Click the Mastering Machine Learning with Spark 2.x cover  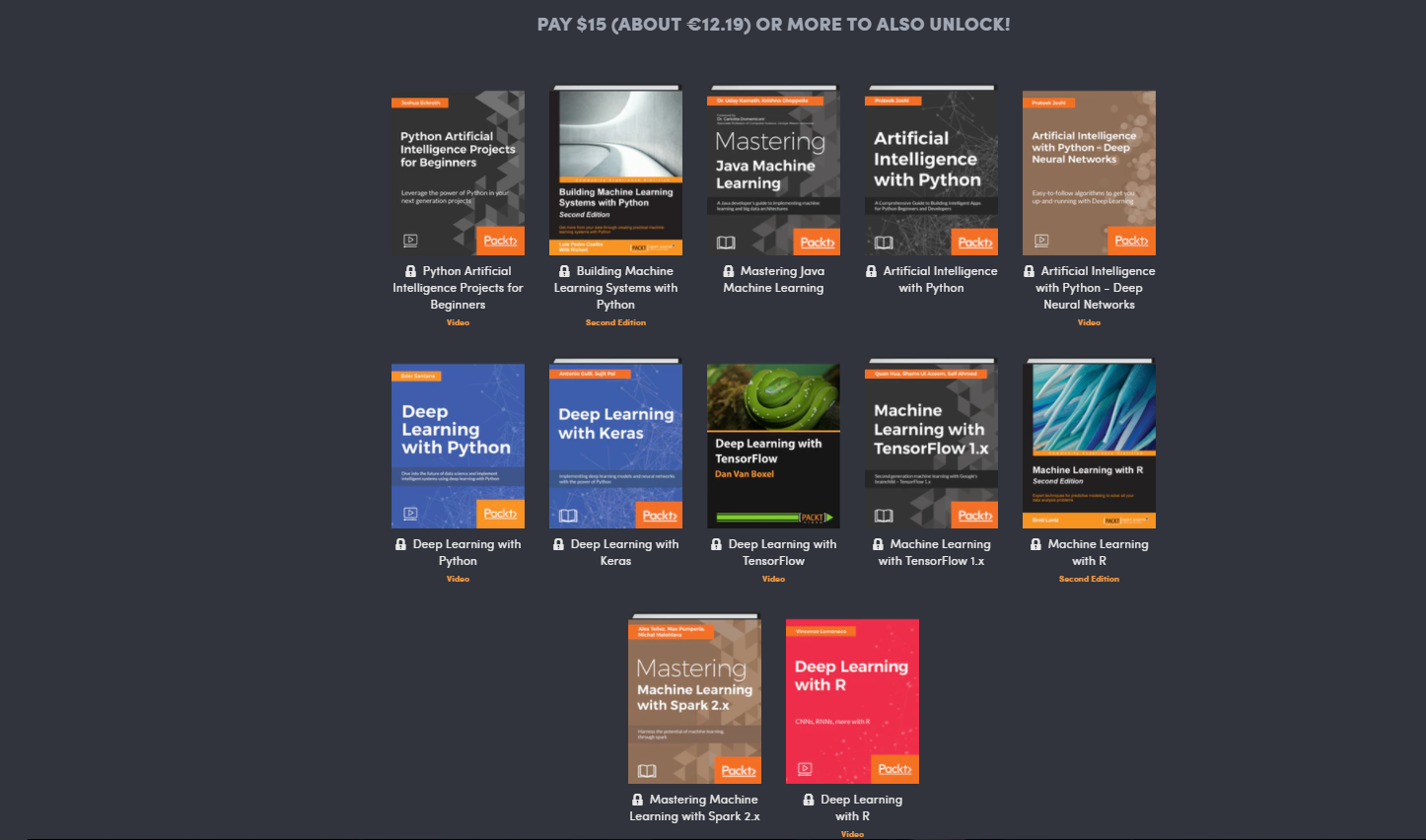694,700
